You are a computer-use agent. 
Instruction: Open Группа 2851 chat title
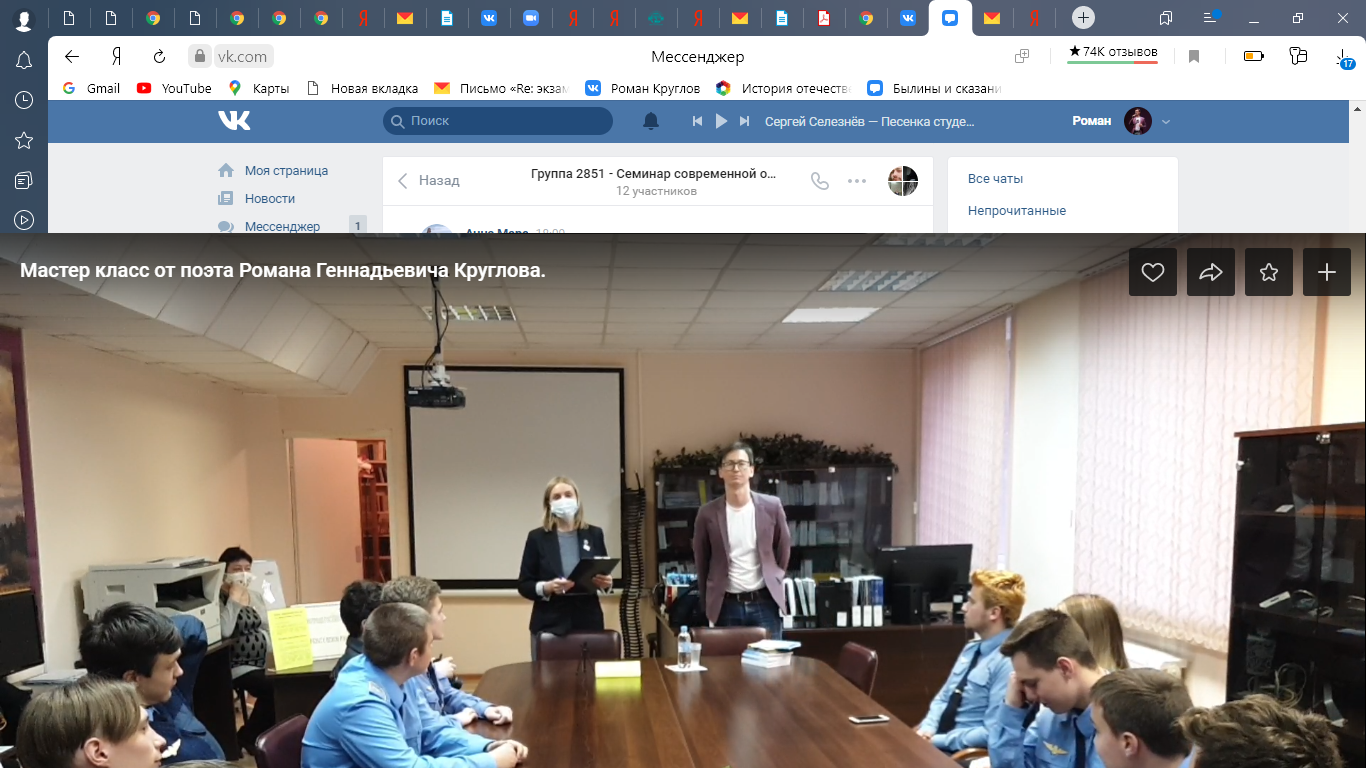653,173
